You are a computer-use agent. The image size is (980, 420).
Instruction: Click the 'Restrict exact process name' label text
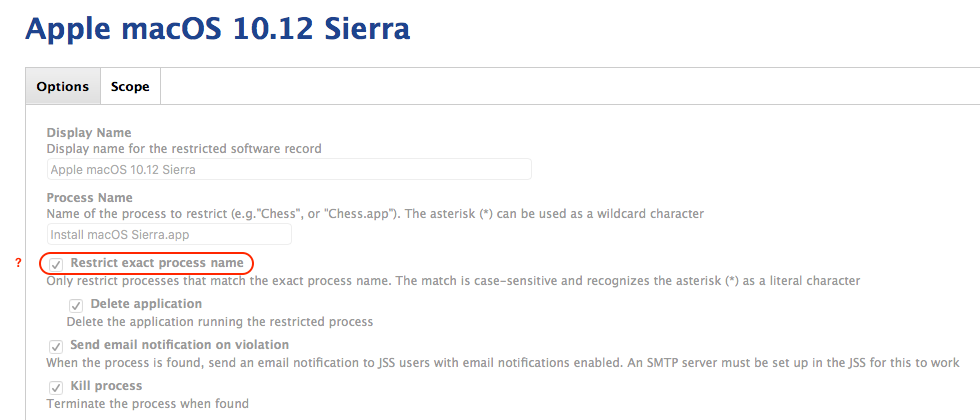157,263
